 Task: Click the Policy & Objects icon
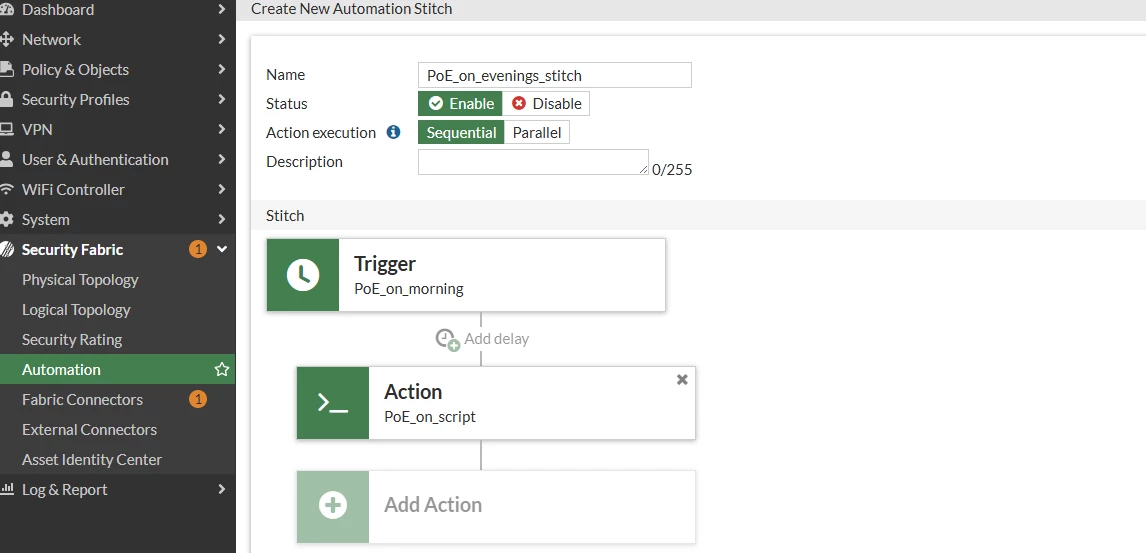tap(7, 69)
